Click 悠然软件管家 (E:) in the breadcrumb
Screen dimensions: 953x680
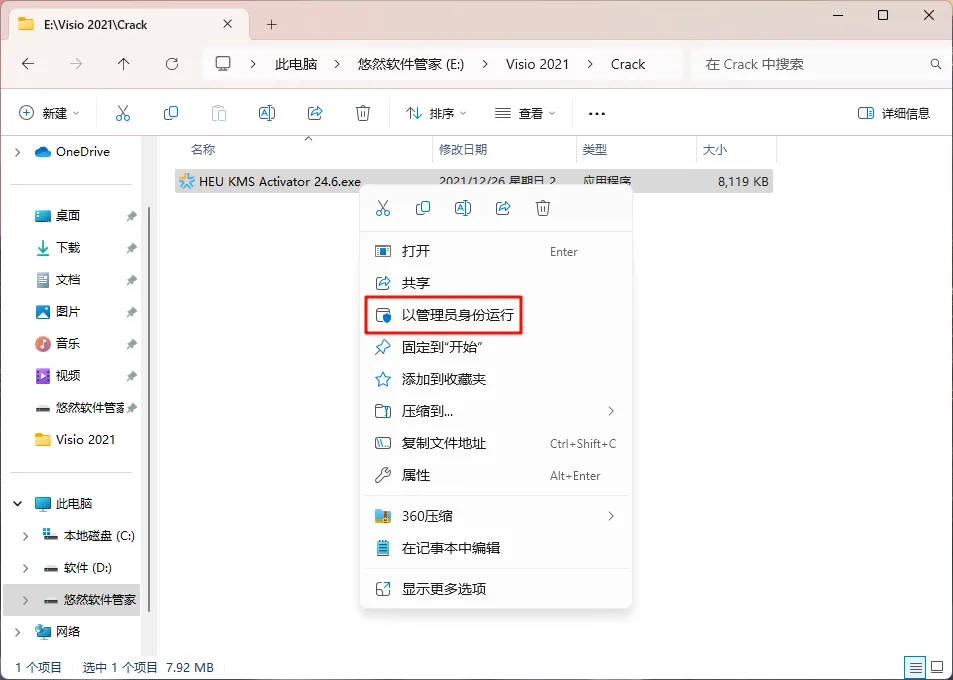(x=411, y=64)
